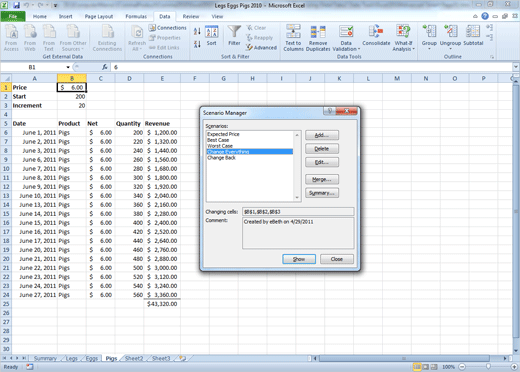Click the Save quick access icon

(16, 5)
